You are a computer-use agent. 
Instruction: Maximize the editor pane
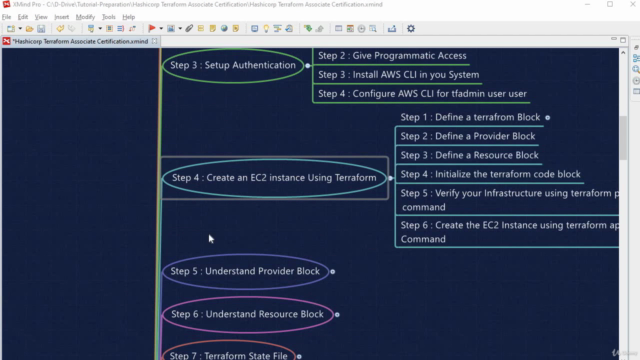(x=623, y=40)
